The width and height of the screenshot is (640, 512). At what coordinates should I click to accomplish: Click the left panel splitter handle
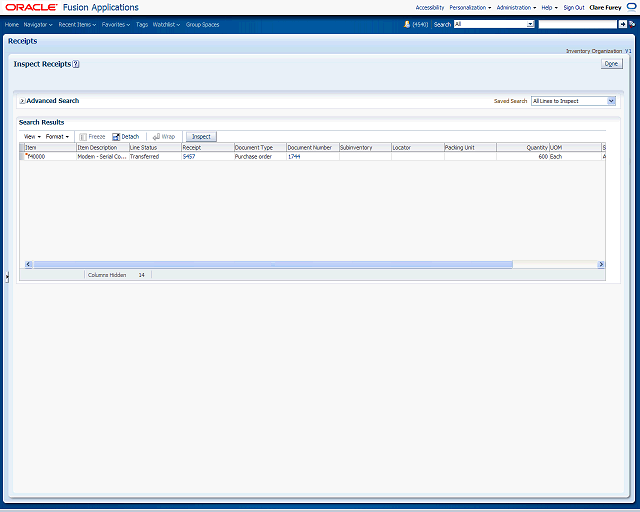6,276
